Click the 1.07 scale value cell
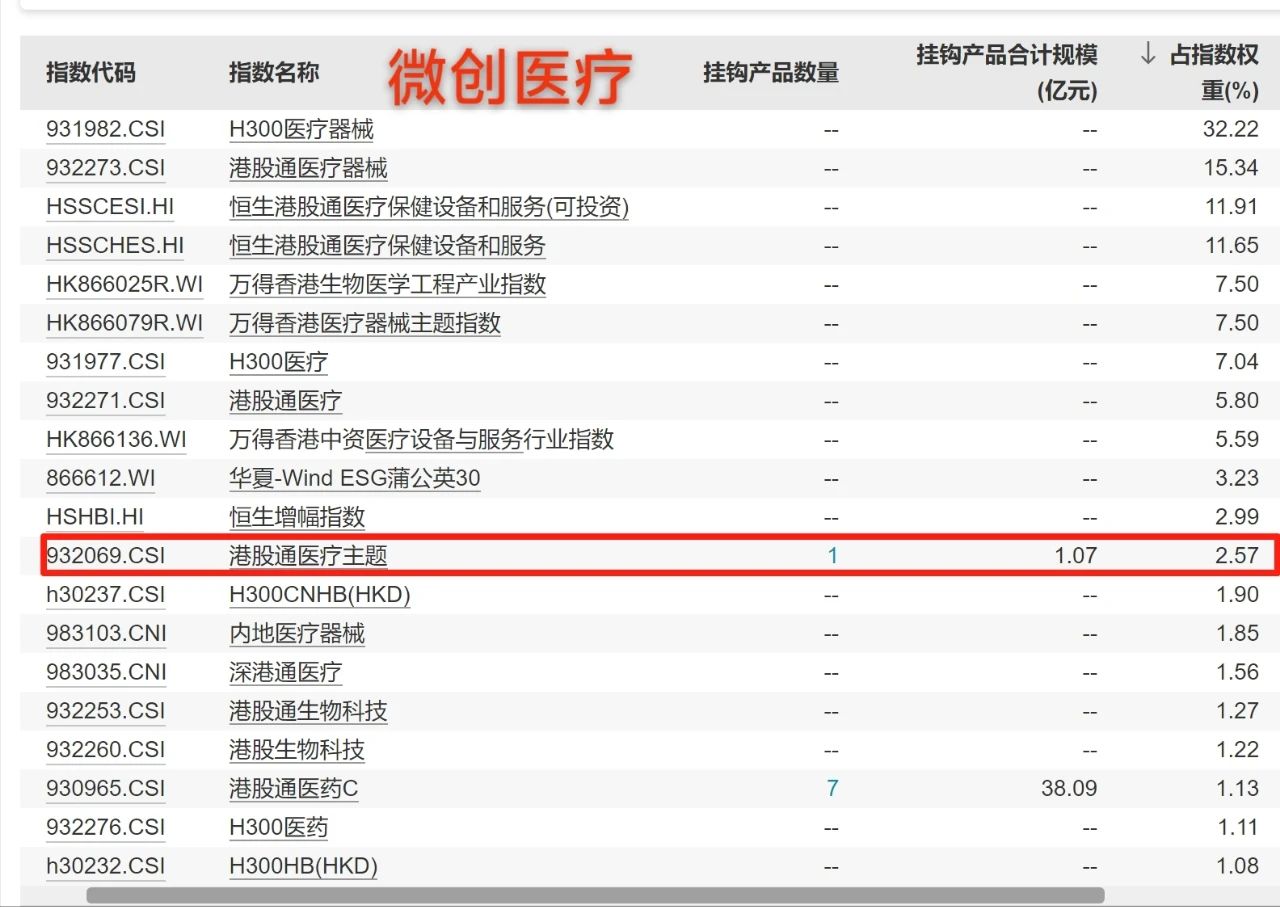This screenshot has height=907, width=1280. point(1075,555)
